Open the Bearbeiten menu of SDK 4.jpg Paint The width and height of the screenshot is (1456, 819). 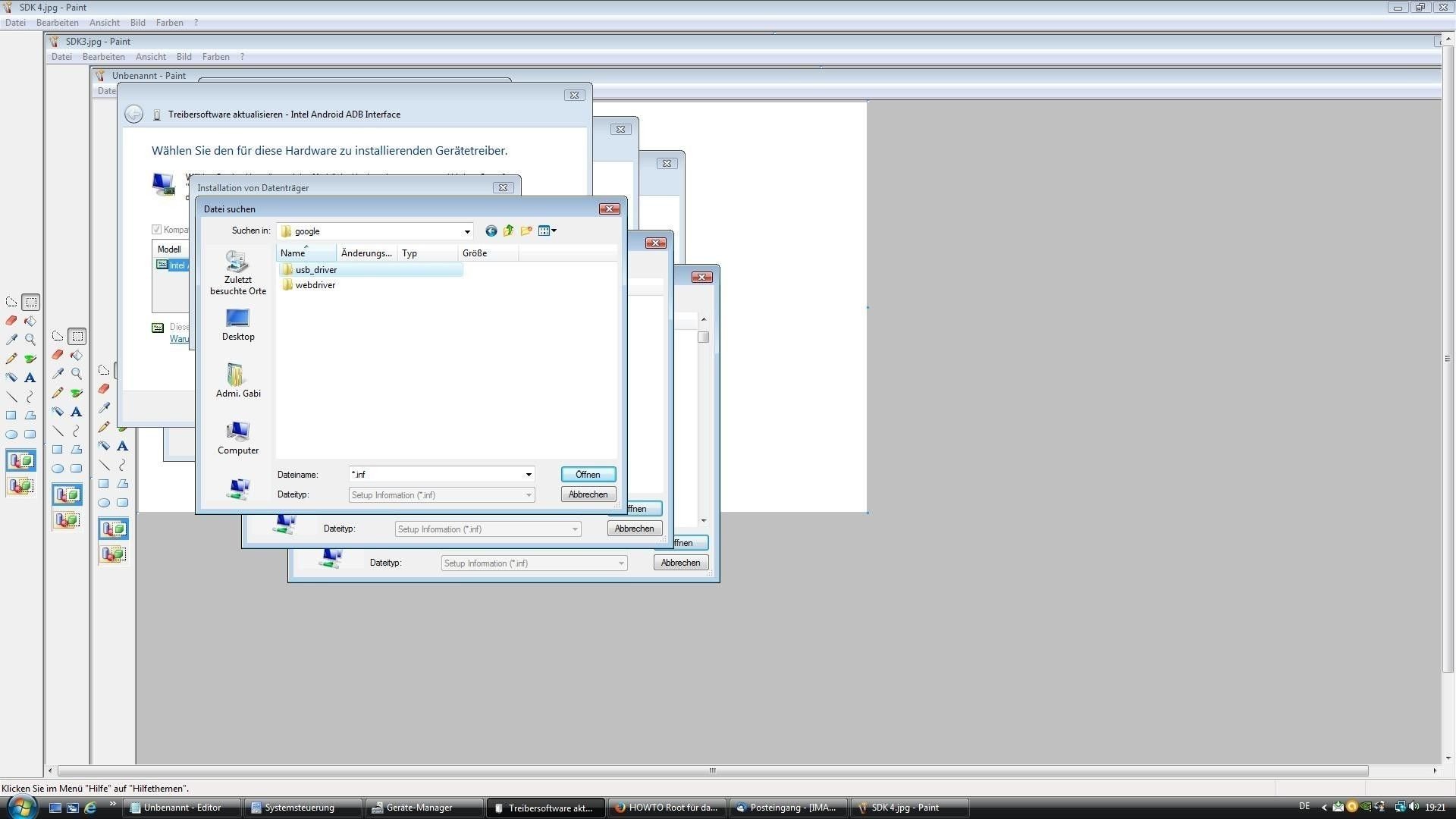(58, 23)
